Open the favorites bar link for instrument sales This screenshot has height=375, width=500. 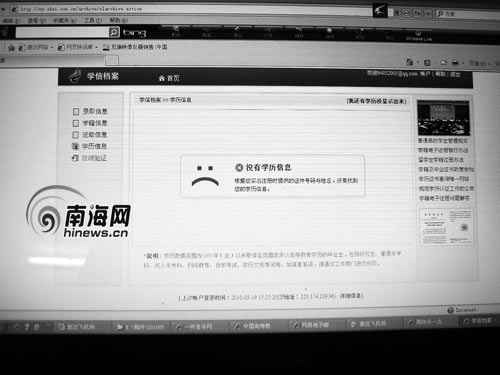pos(135,47)
